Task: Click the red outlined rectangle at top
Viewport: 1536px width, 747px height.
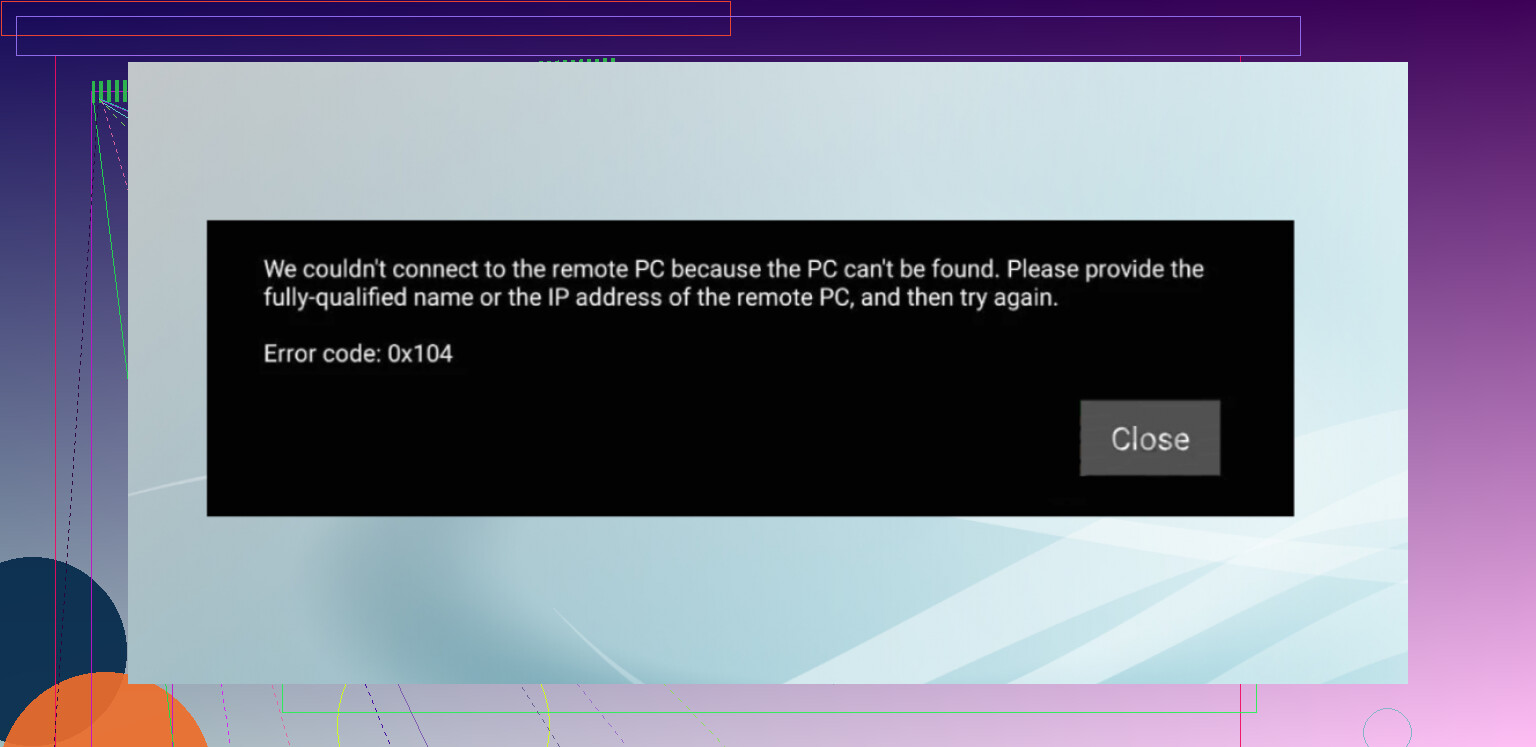Action: pyautogui.click(x=365, y=18)
